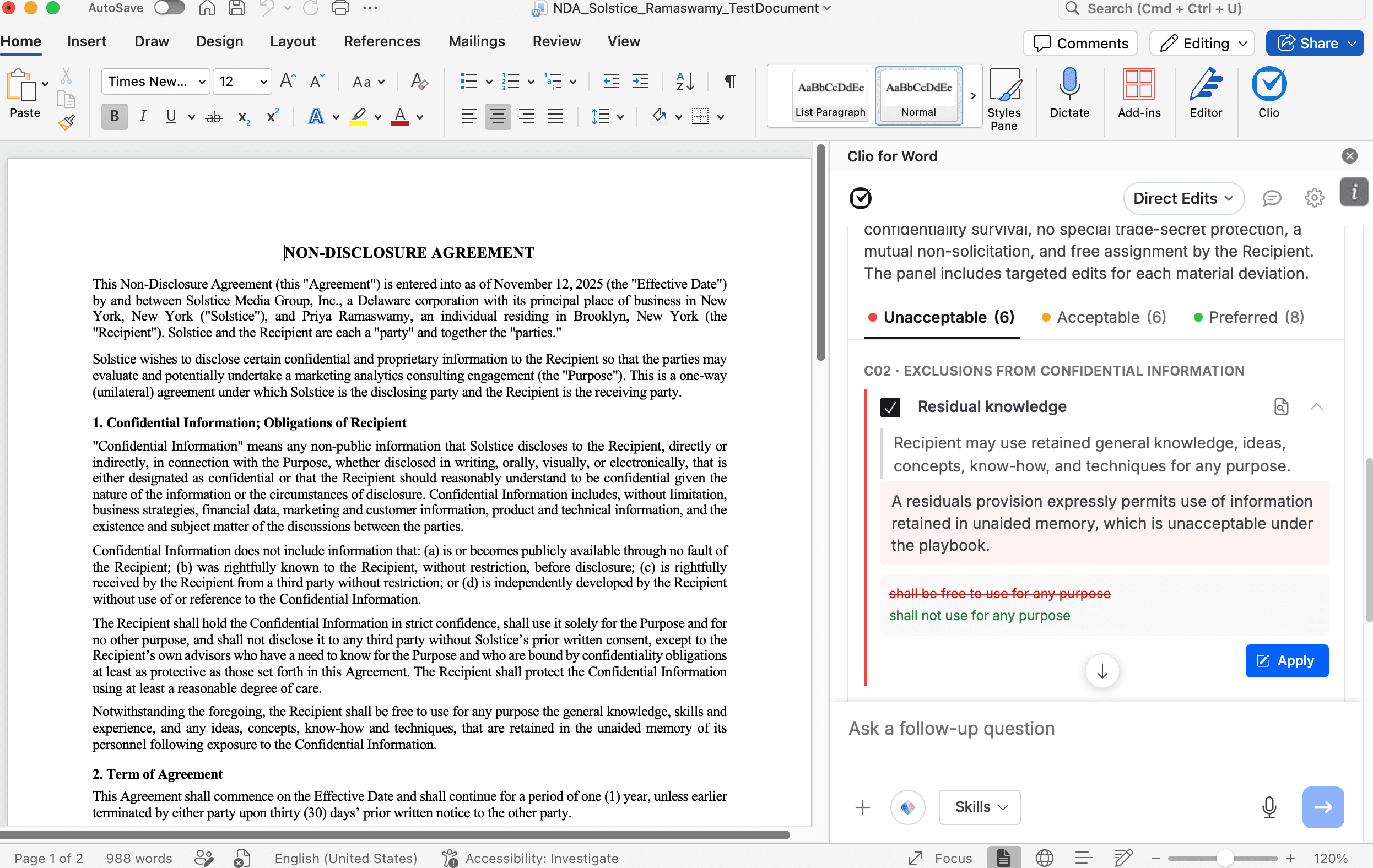Open the Comments button

(x=1080, y=44)
